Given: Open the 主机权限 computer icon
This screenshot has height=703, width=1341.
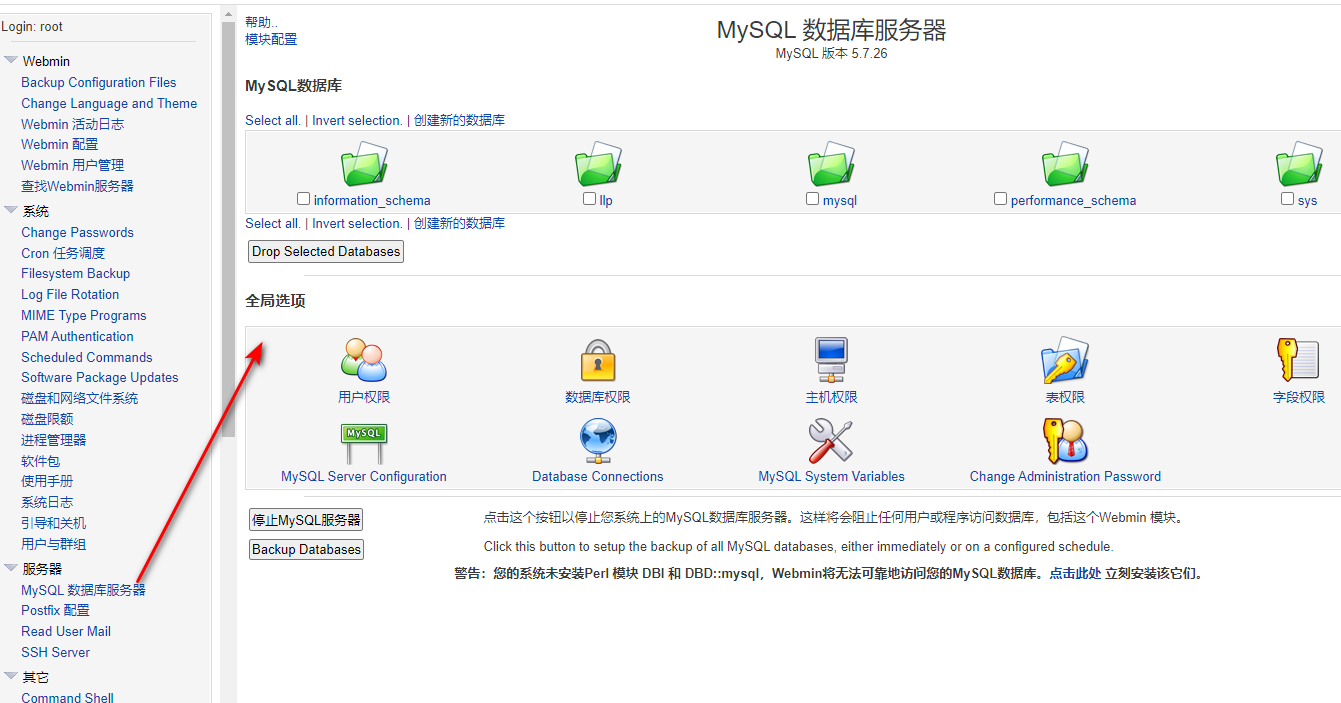Looking at the screenshot, I should [832, 360].
